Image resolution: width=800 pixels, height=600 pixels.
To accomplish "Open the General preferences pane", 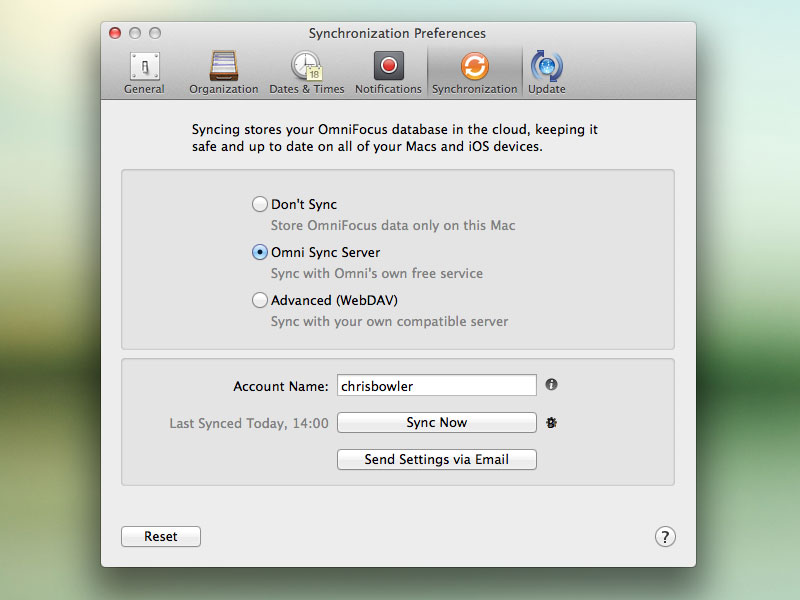I will (144, 73).
